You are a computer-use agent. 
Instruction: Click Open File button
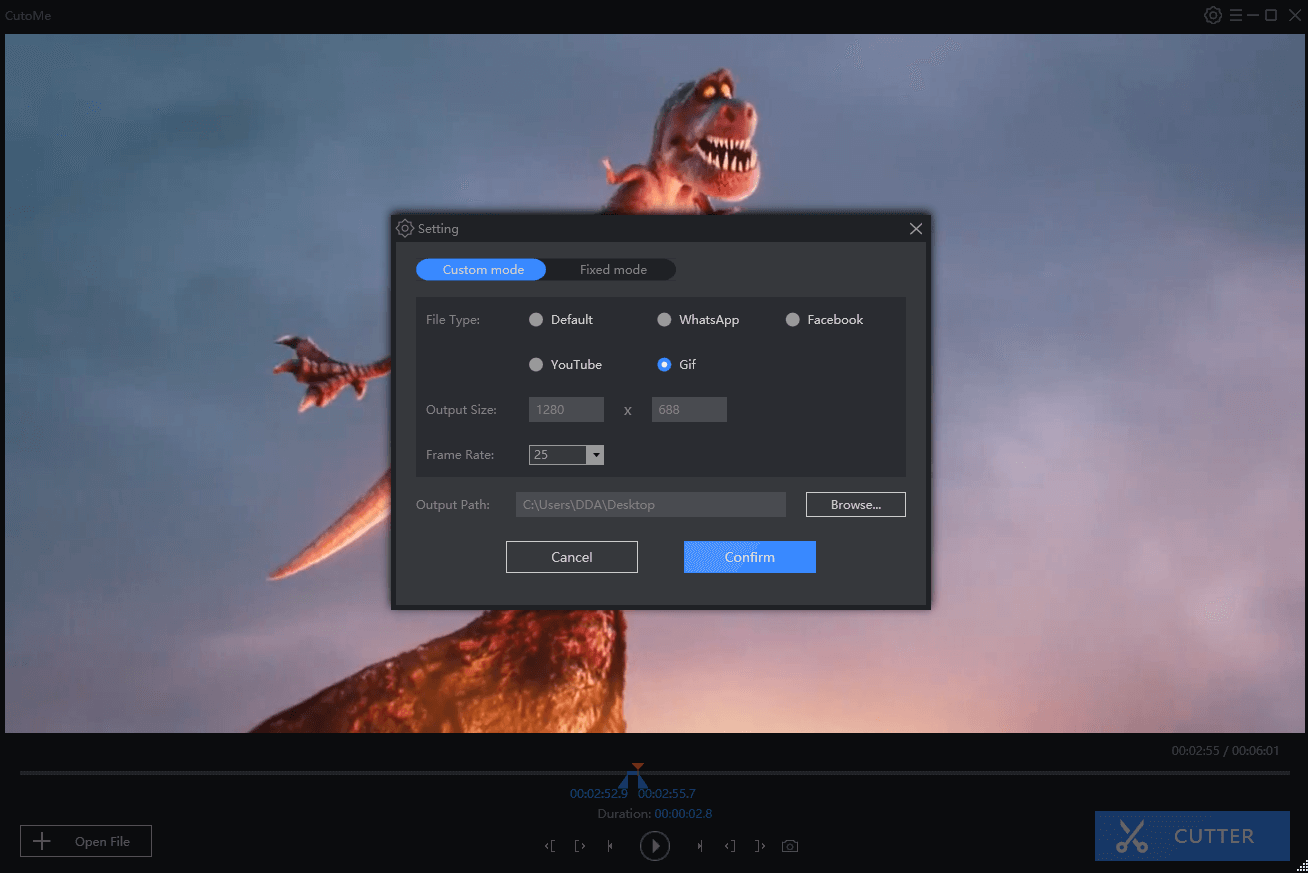(86, 841)
